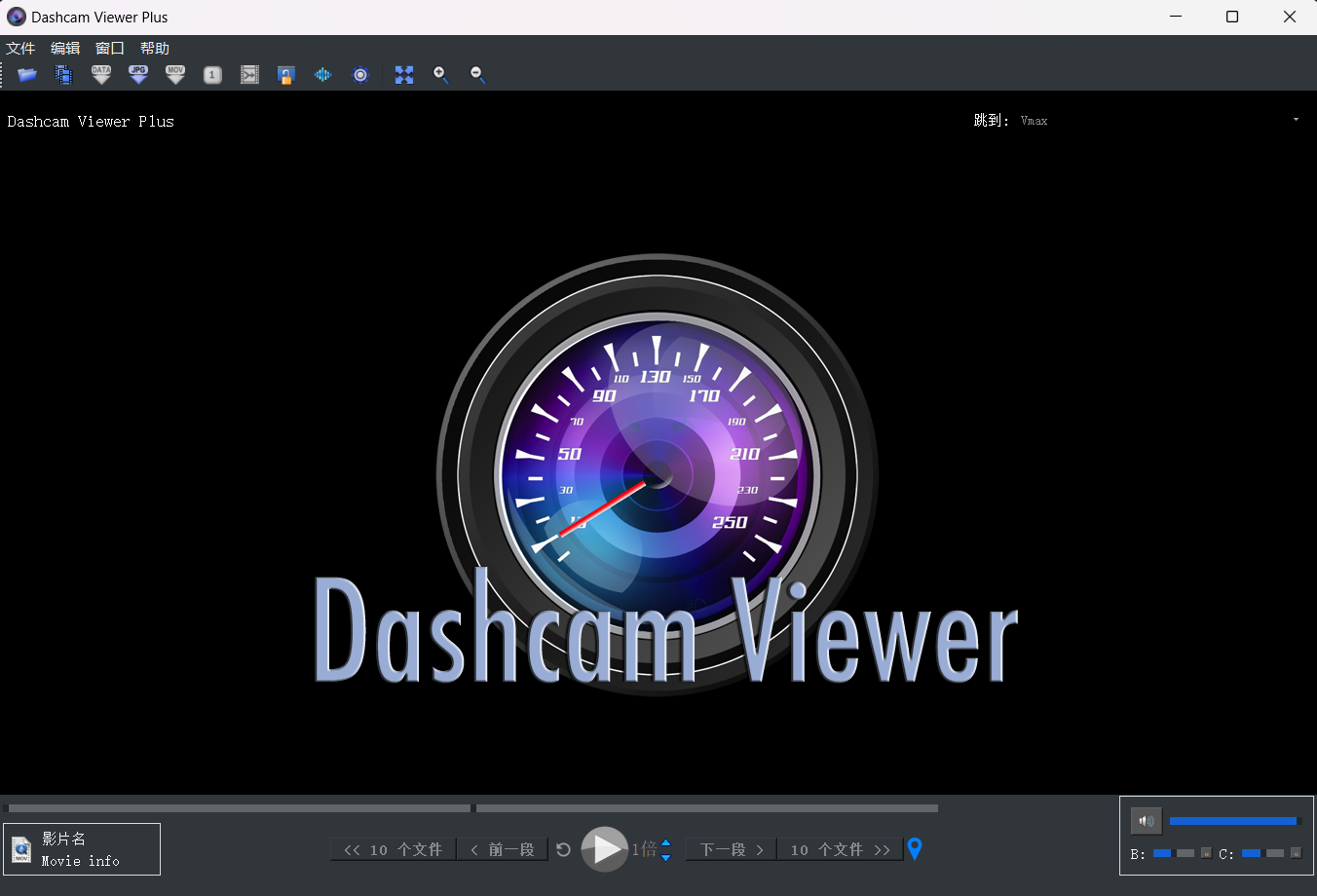Toggle the small box after B sliders
1317x896 pixels.
click(x=1206, y=853)
